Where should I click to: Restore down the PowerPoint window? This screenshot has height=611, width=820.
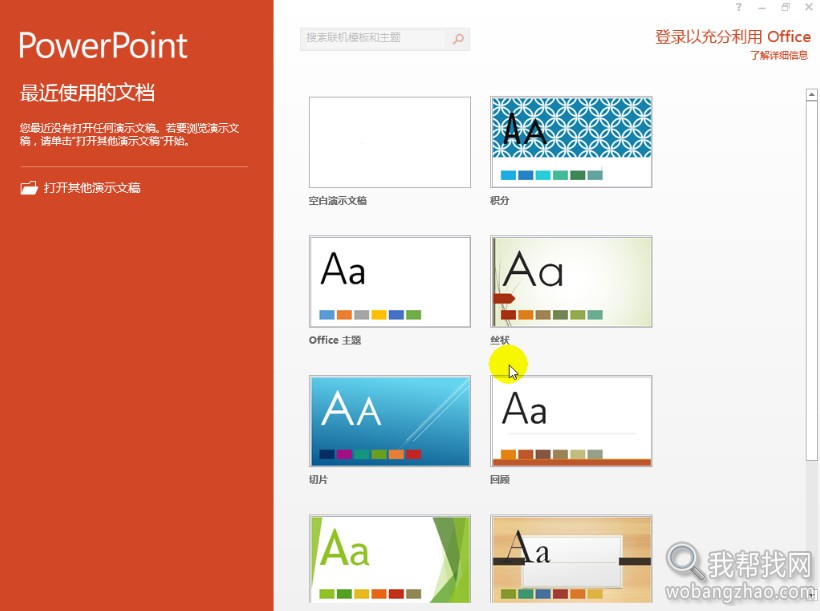click(785, 7)
